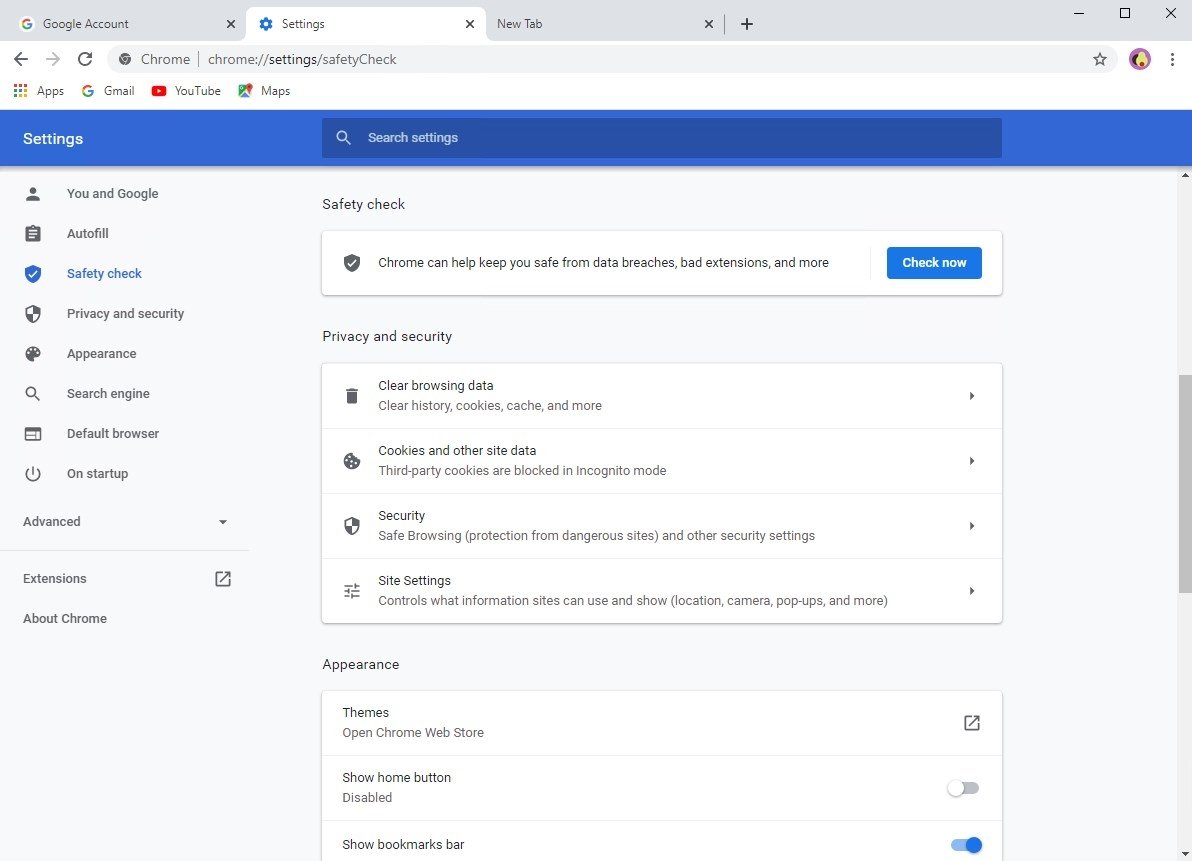Screen dimensions: 1192x861
Task: Open the Maps bookmark
Action: click(x=264, y=90)
